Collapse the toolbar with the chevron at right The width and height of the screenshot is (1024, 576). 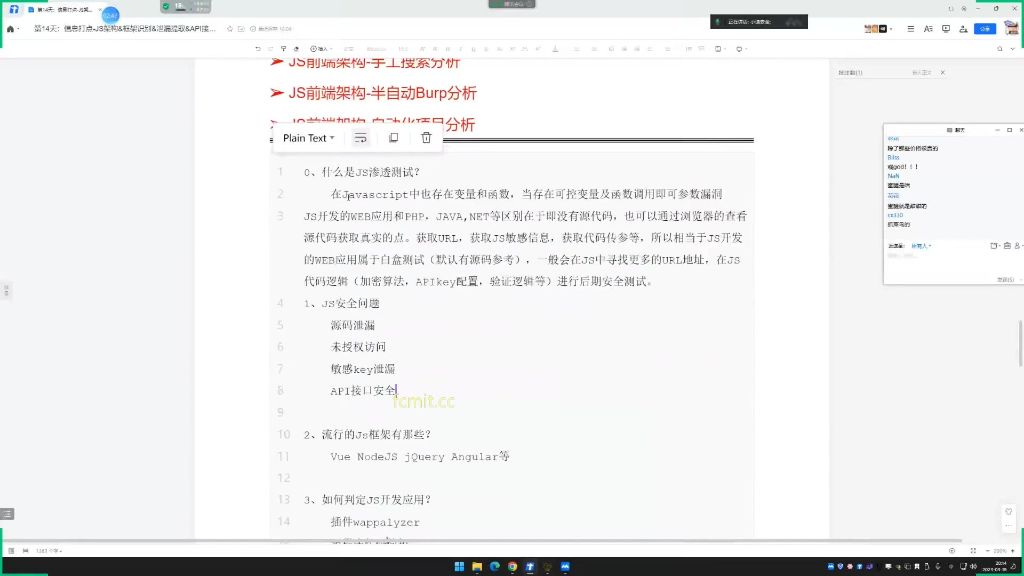(x=1013, y=49)
